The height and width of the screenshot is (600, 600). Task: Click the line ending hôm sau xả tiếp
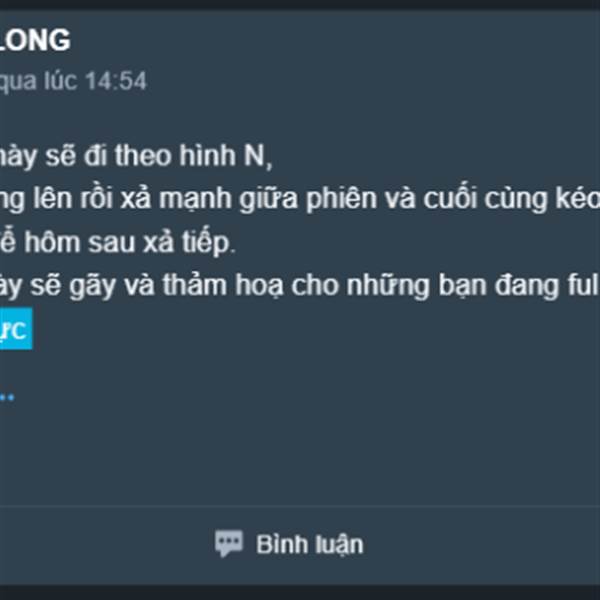118,243
